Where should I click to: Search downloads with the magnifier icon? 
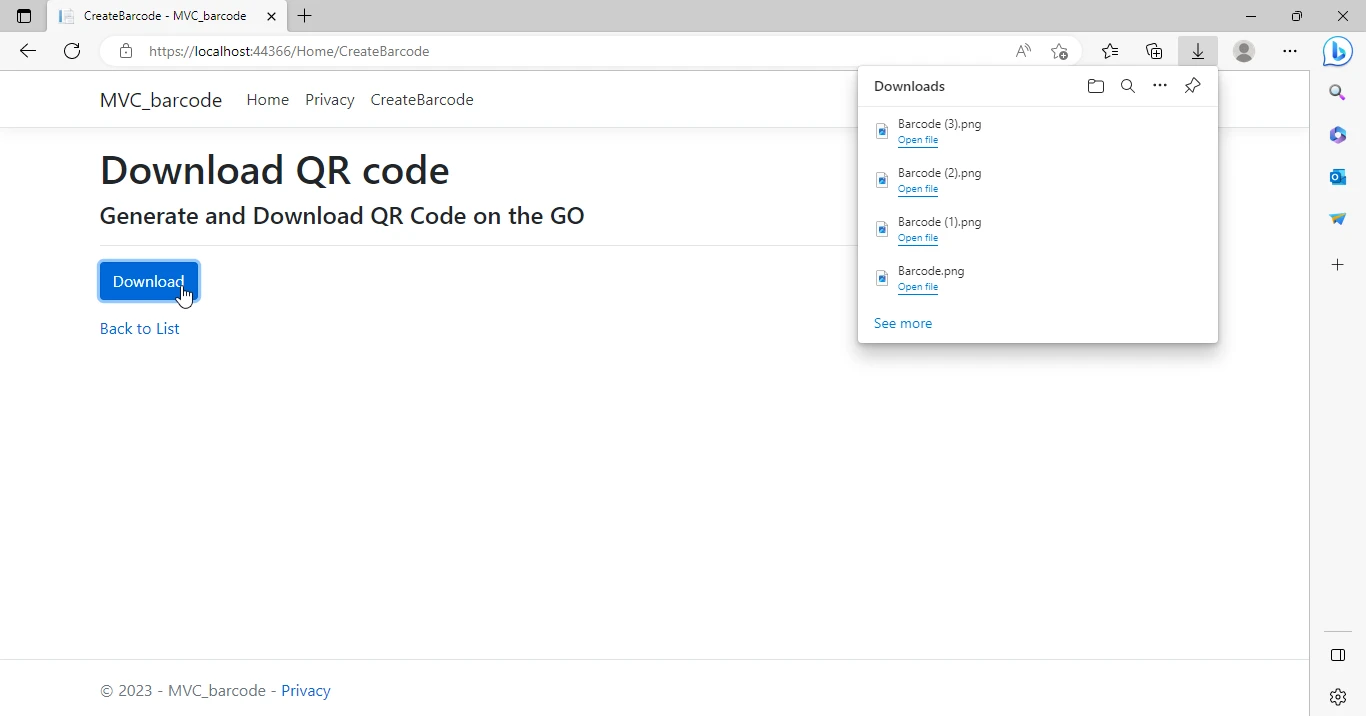click(x=1128, y=86)
